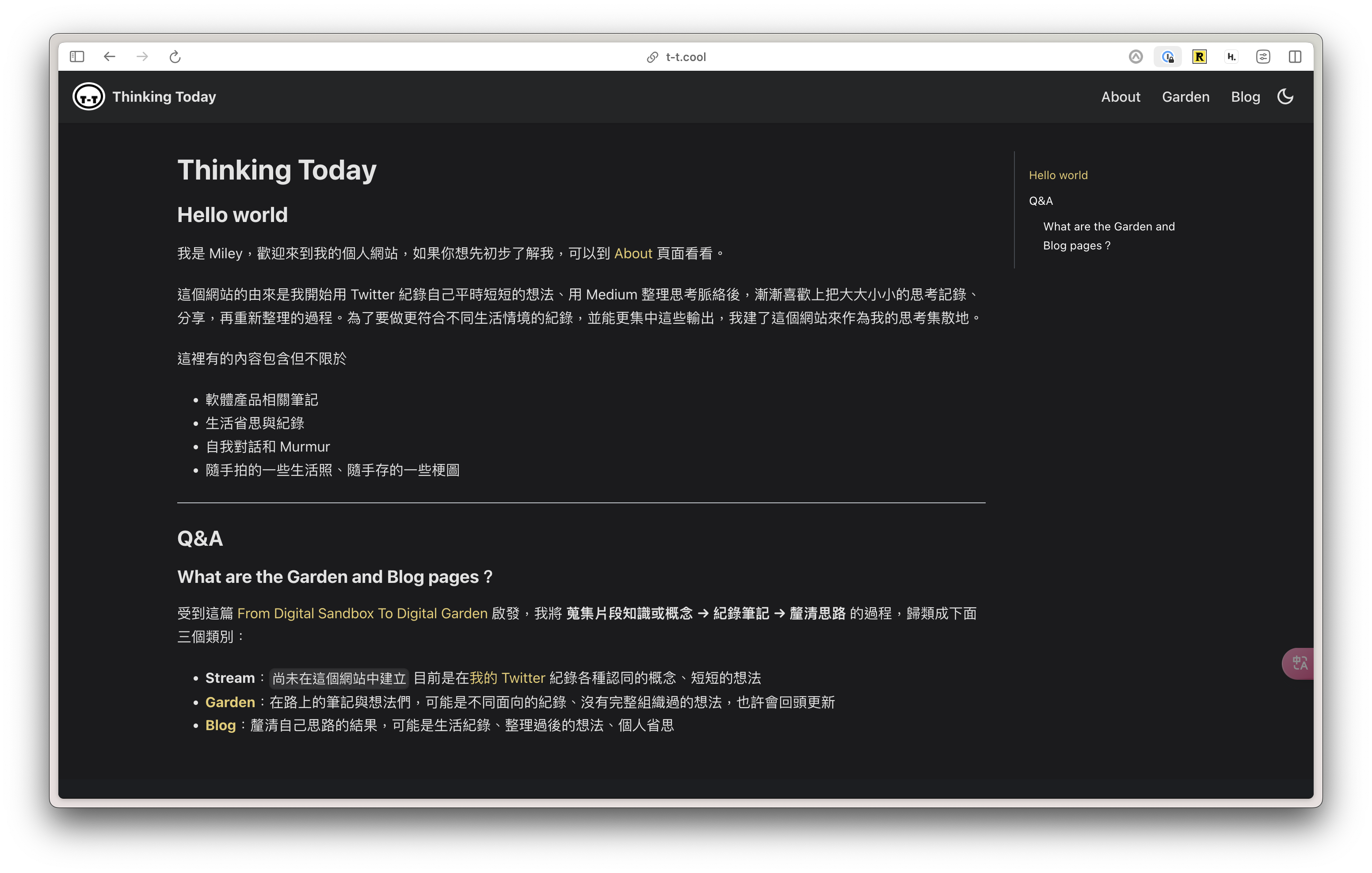Viewport: 1372px width, 873px height.
Task: Click the '生活省思與紀錄' list item
Action: point(255,423)
